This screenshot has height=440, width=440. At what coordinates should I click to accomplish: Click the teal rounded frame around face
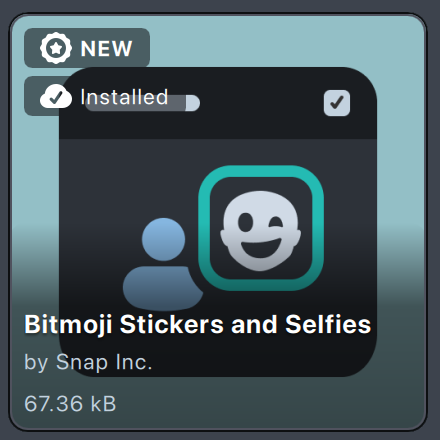(261, 228)
